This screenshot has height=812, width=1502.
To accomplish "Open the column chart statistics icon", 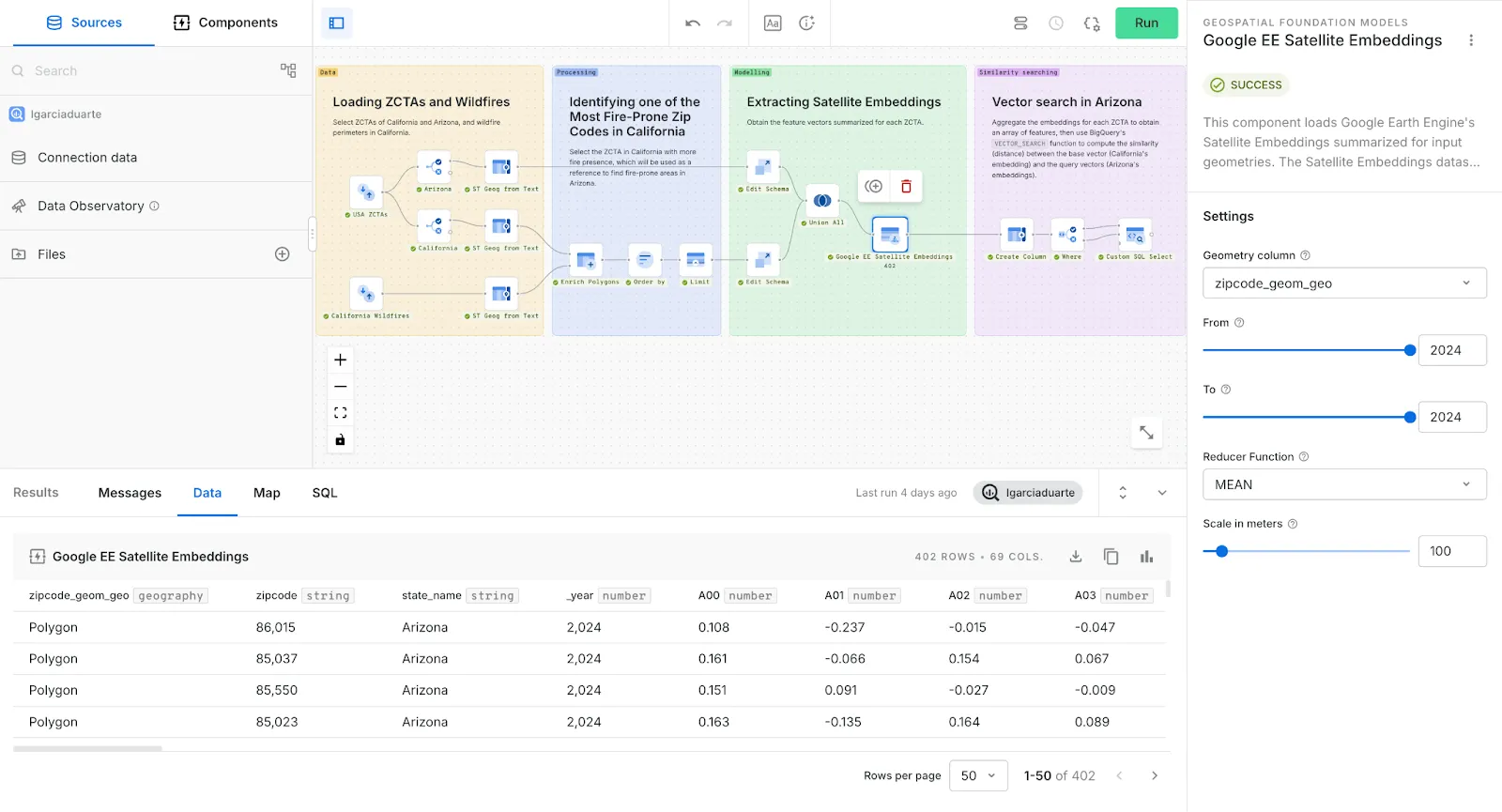I will (x=1146, y=557).
